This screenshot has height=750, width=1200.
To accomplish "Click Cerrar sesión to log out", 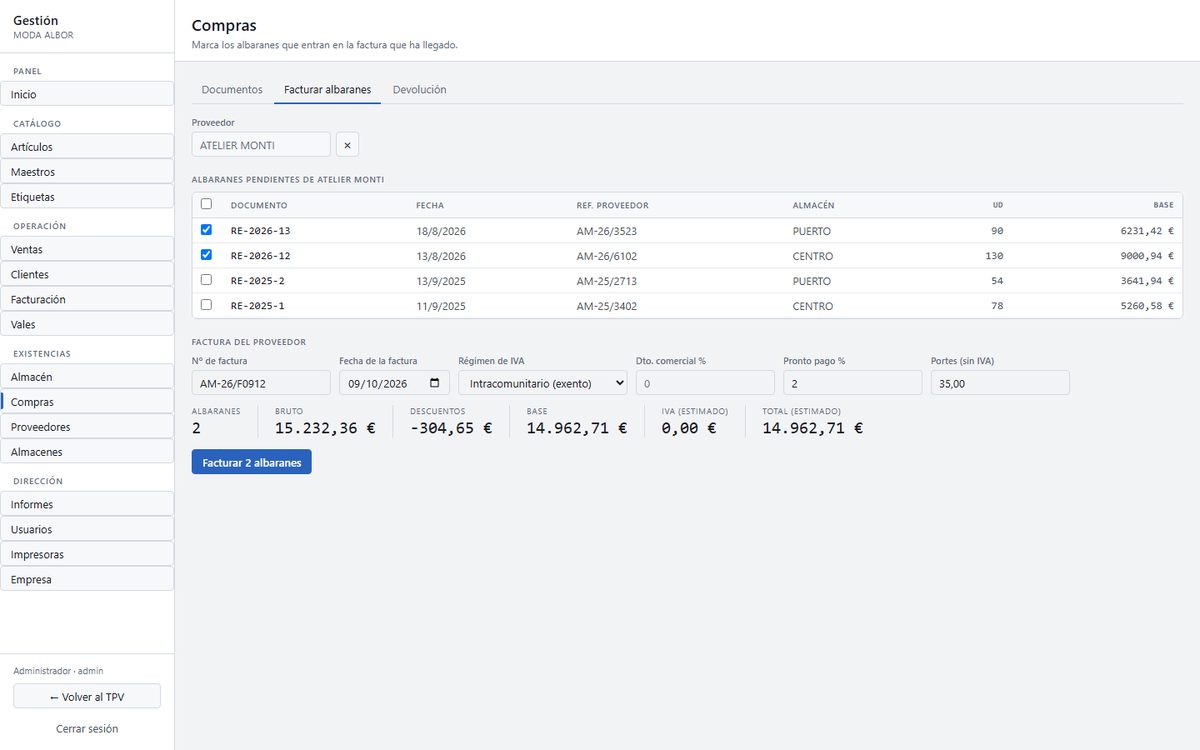I will click(87, 729).
